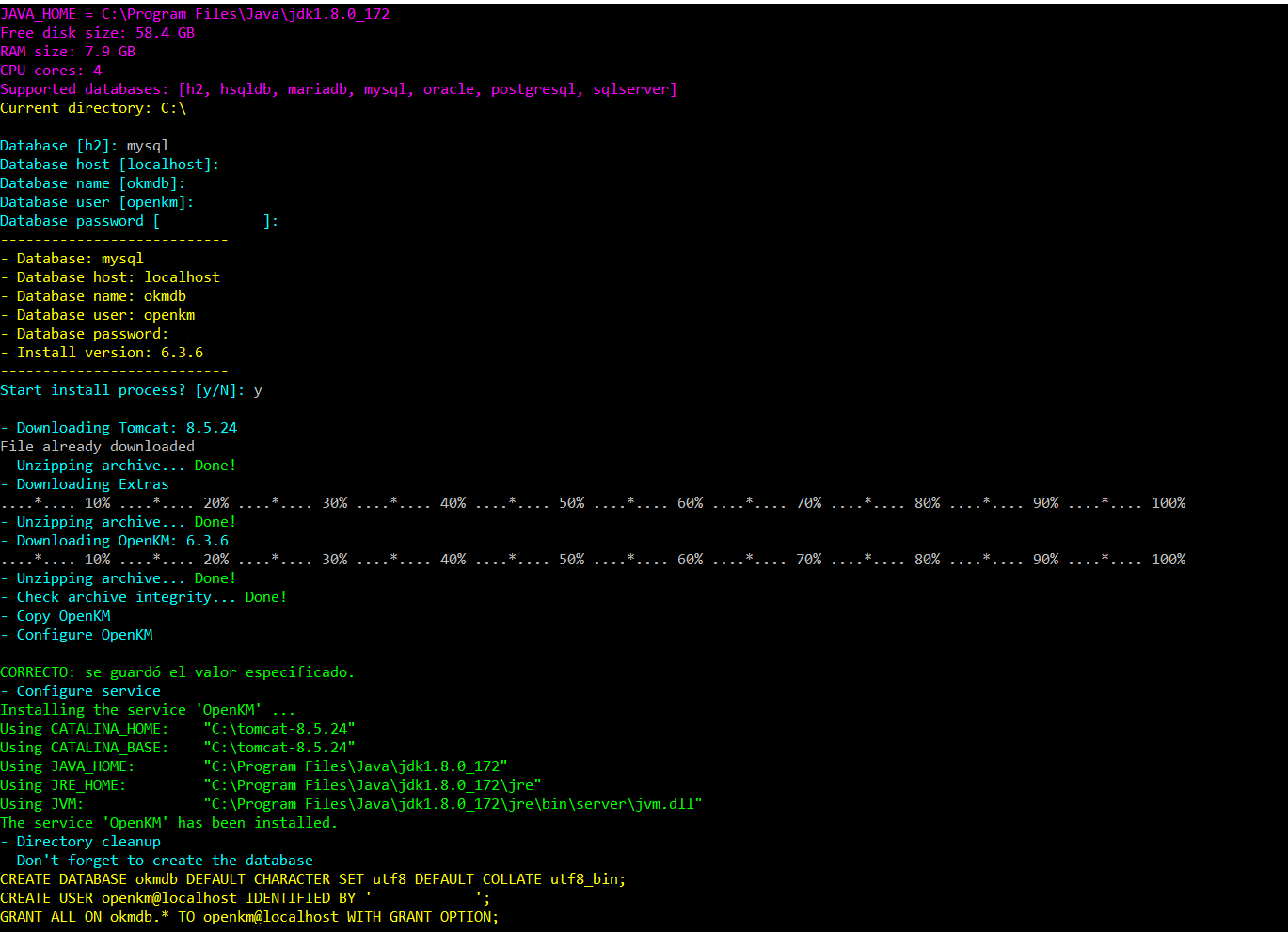This screenshot has width=1288, height=932.
Task: Click "The service 'OpenKM' has been installed" message
Action: [x=168, y=823]
